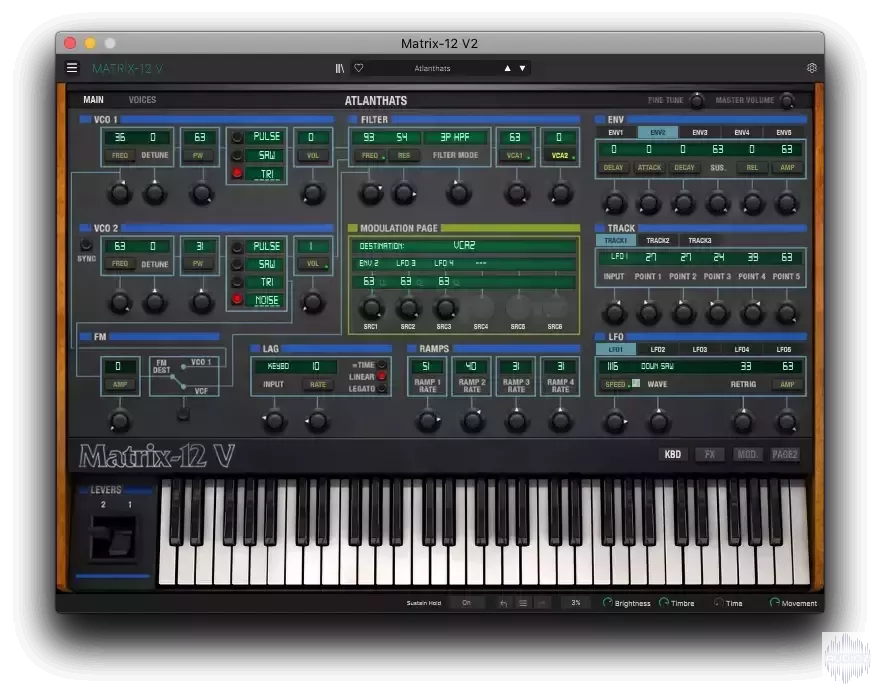Click the Ramp 1 Rate knob
Screen dimensions: 880x693
[x=428, y=421]
